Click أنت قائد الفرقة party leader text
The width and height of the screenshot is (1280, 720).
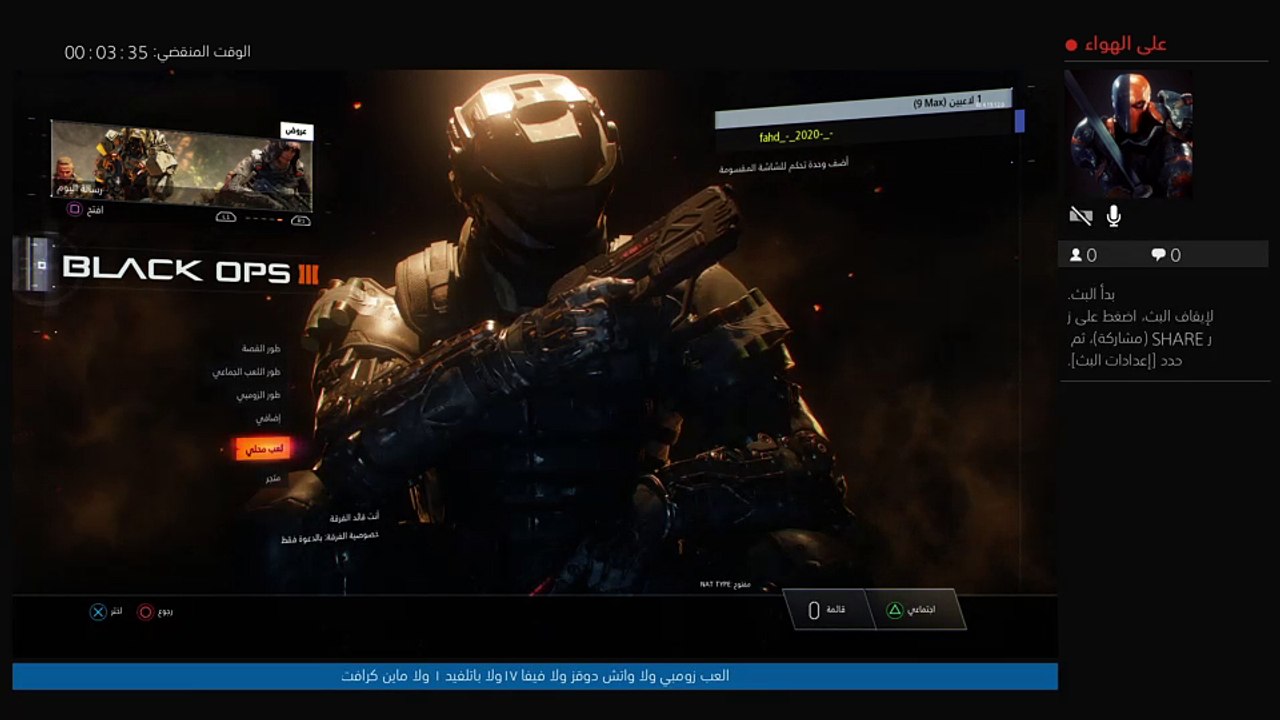point(355,517)
